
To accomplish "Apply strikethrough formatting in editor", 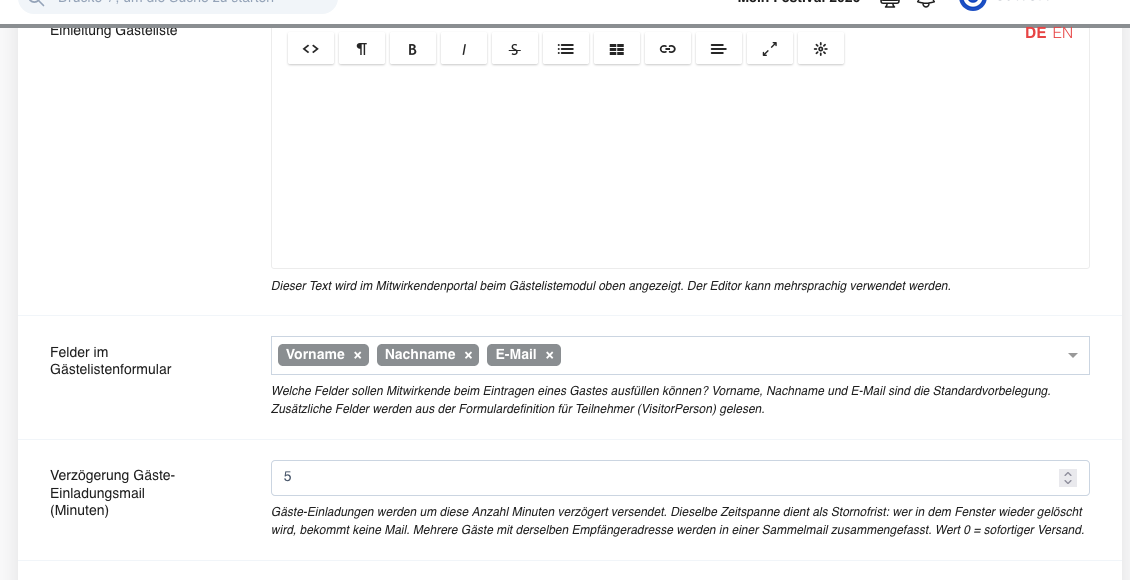I will [515, 49].
